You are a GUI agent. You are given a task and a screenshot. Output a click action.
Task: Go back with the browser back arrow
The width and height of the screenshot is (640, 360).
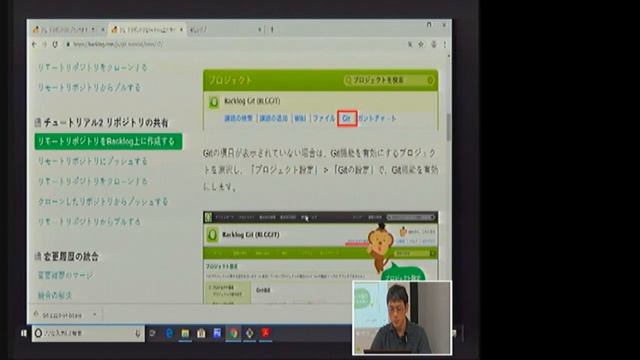(x=35, y=44)
